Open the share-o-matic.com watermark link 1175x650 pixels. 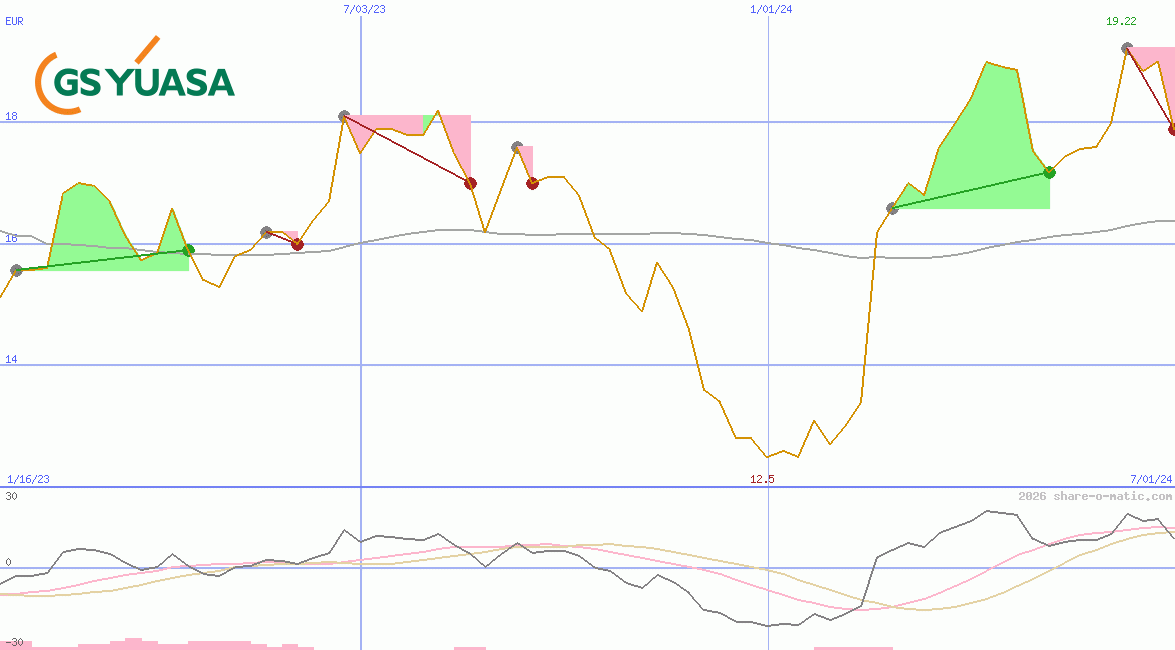coord(1095,496)
